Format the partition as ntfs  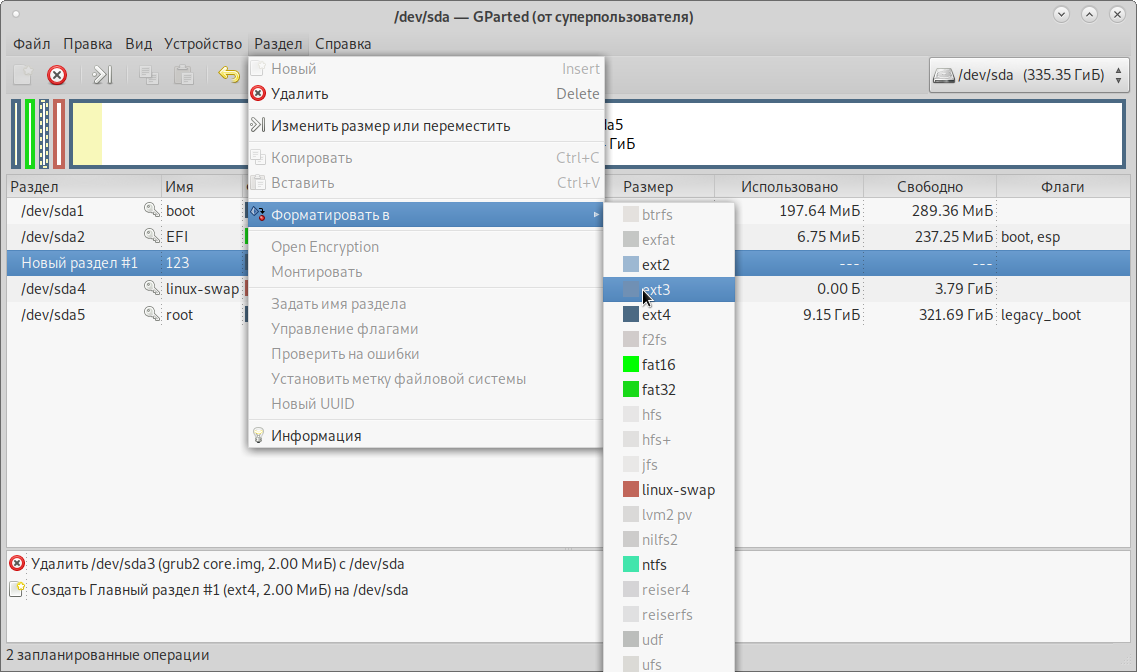669,565
